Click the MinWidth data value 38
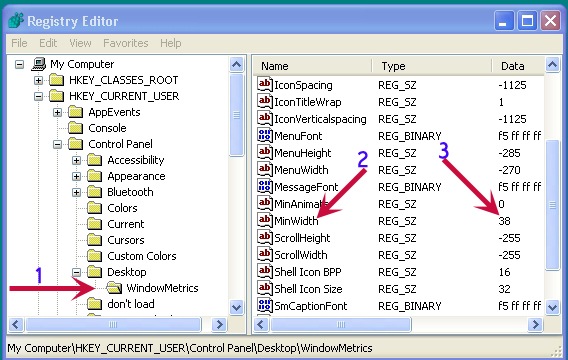568x360 pixels. point(504,221)
